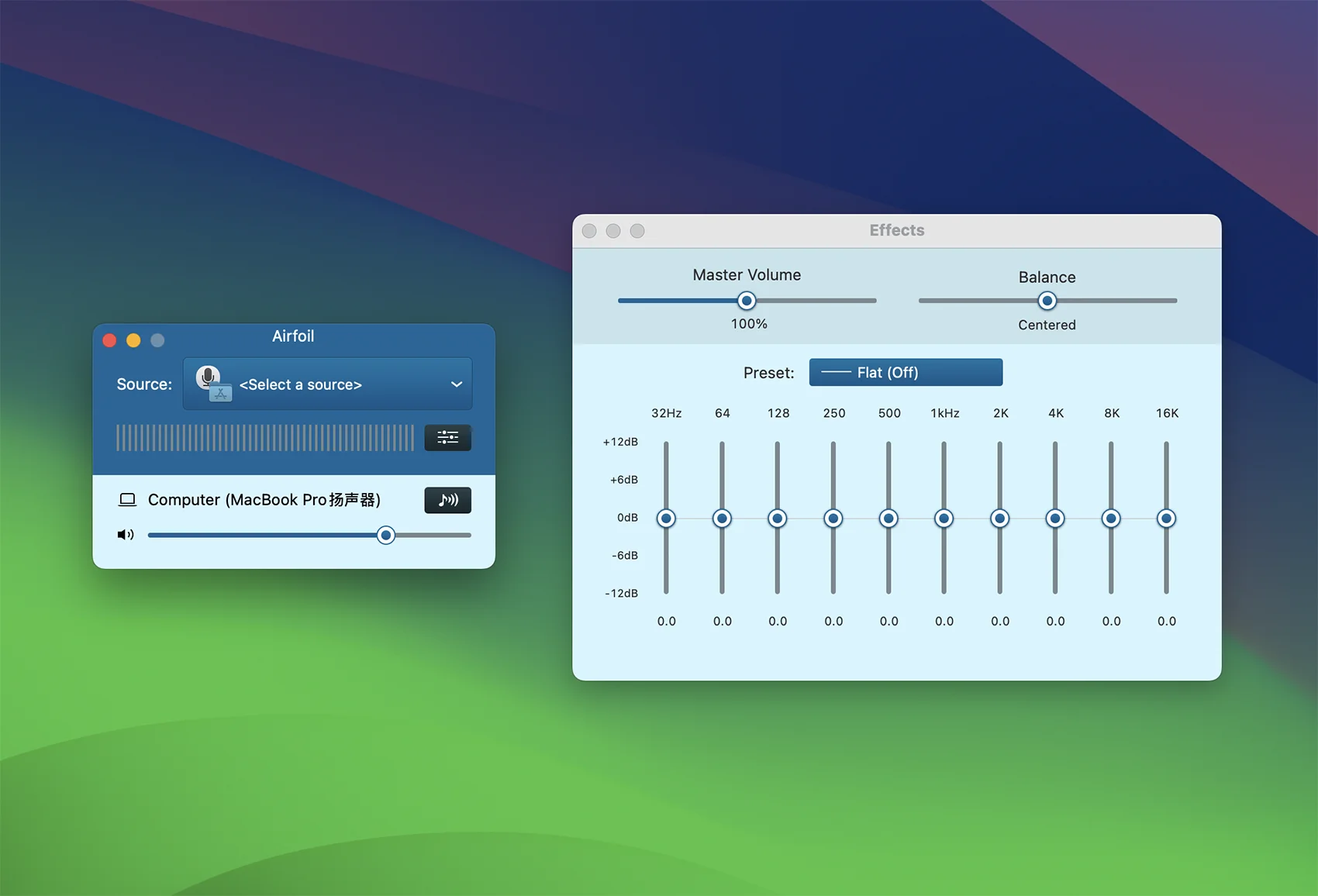This screenshot has width=1318, height=896.
Task: Click the speaker volume icon in Airfoil
Action: click(x=126, y=535)
